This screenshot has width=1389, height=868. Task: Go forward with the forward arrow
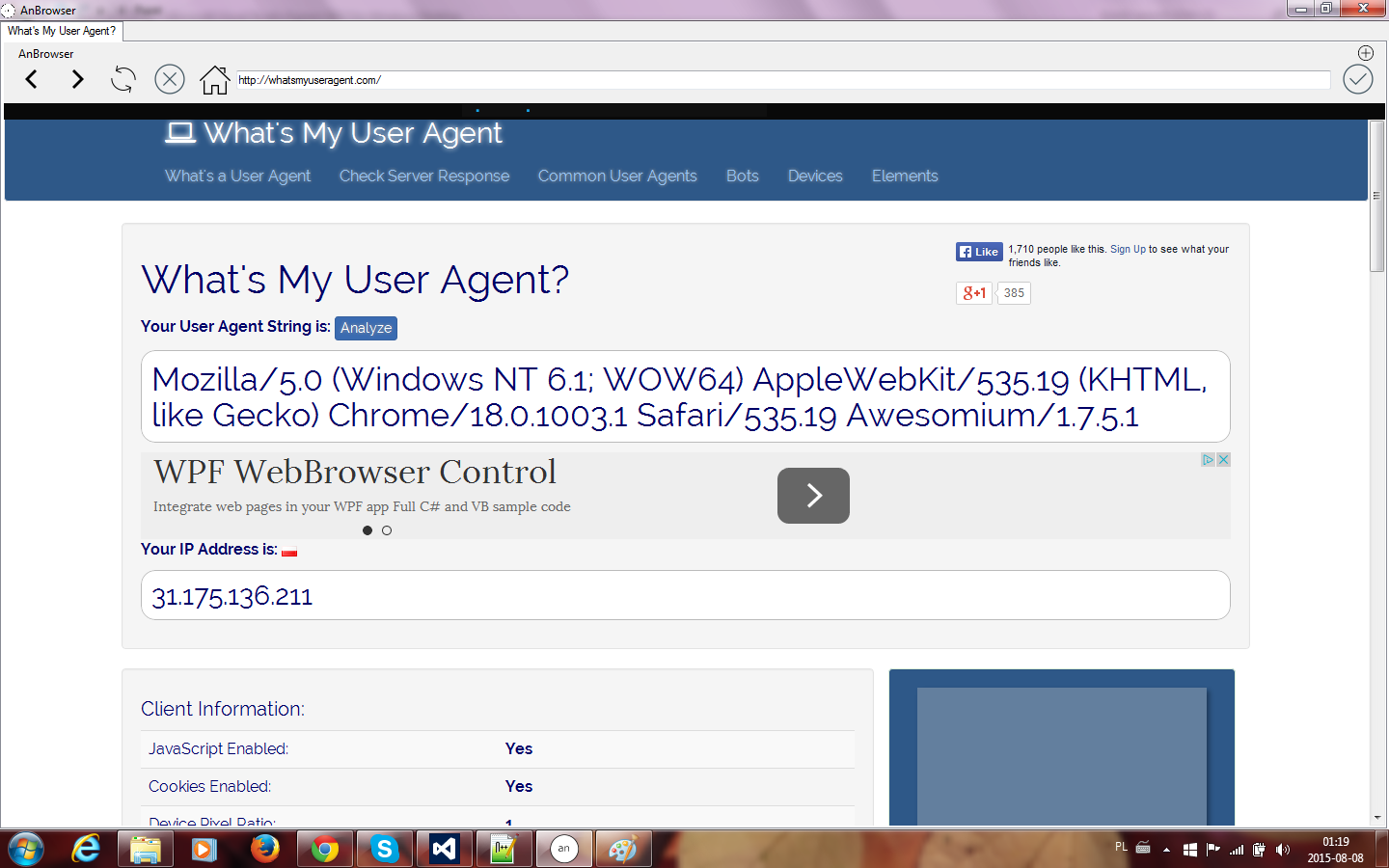click(77, 79)
